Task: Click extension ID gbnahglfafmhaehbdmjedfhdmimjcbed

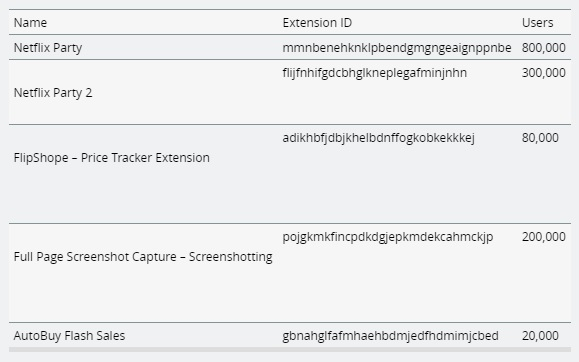Action: click(x=390, y=336)
